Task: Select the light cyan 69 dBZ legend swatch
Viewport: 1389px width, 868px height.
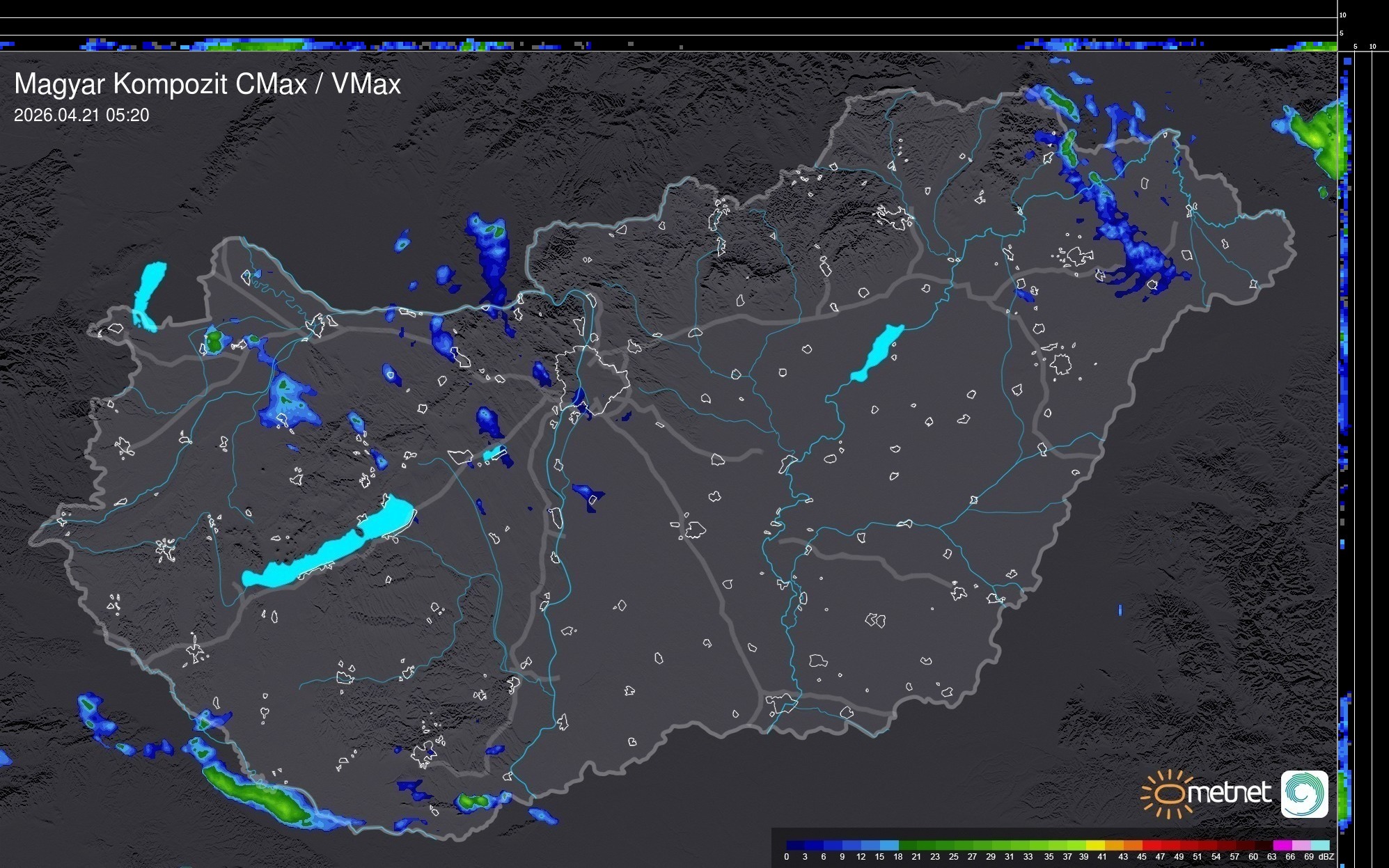Action: (x=1320, y=845)
